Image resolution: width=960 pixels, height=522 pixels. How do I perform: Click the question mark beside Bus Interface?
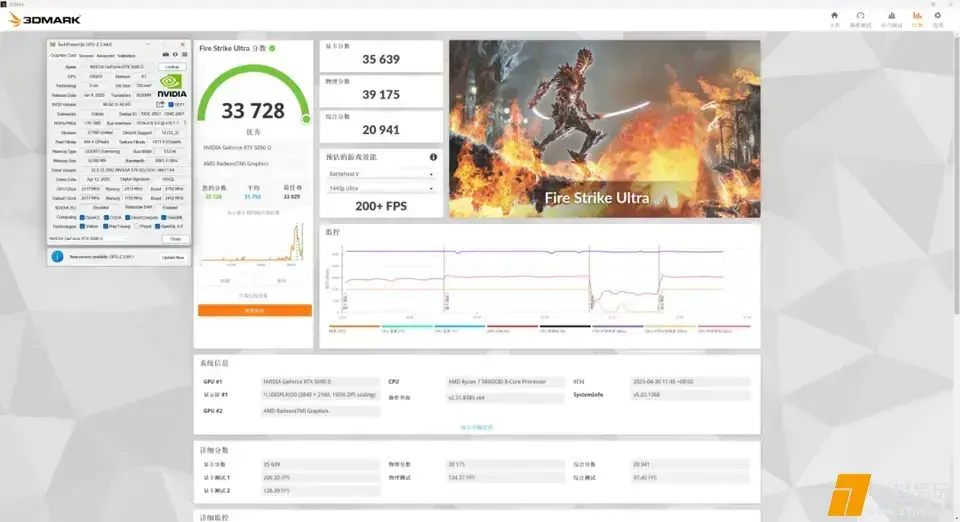tap(185, 123)
